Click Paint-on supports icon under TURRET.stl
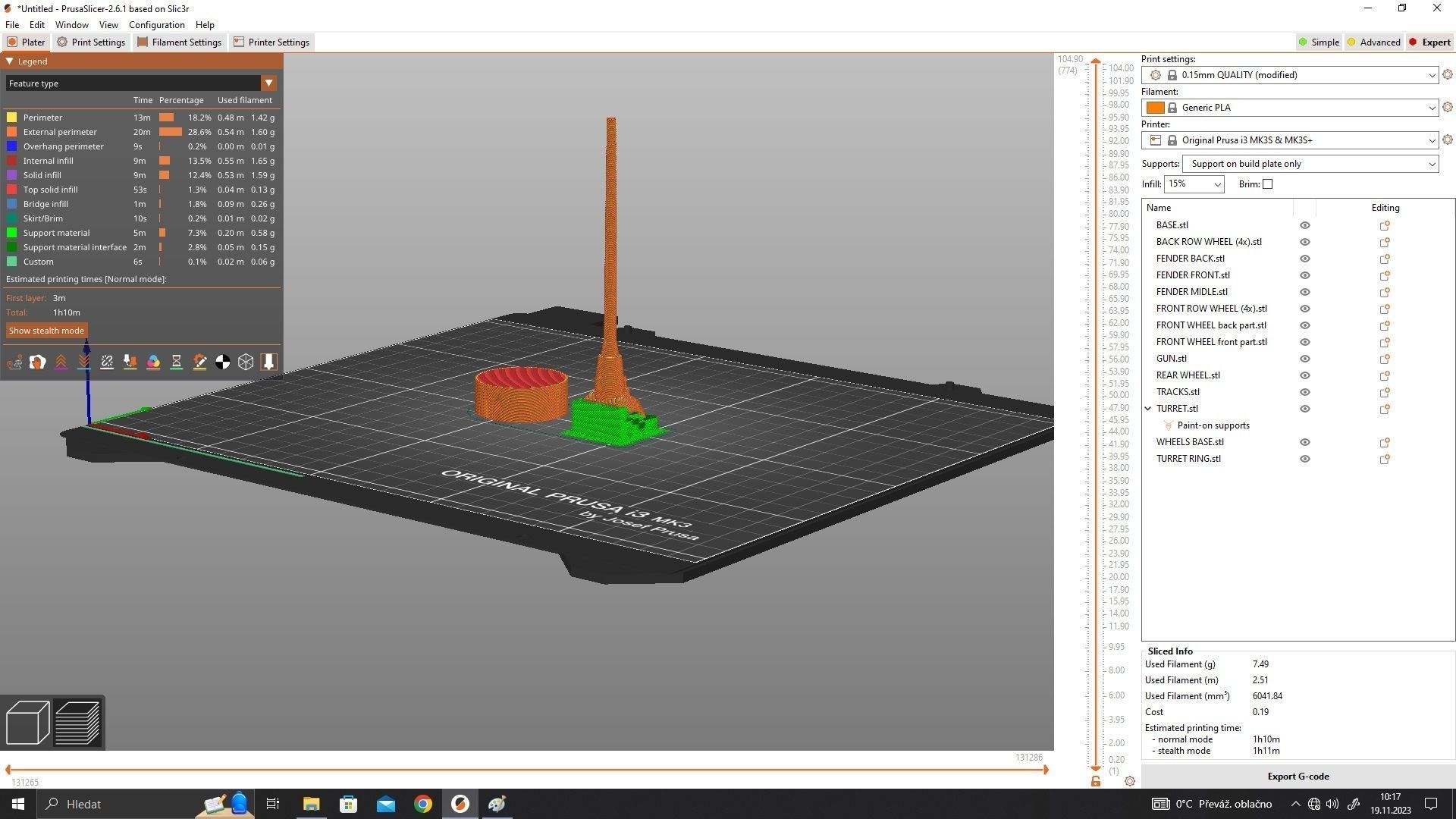This screenshot has width=1456, height=819. point(1168,426)
